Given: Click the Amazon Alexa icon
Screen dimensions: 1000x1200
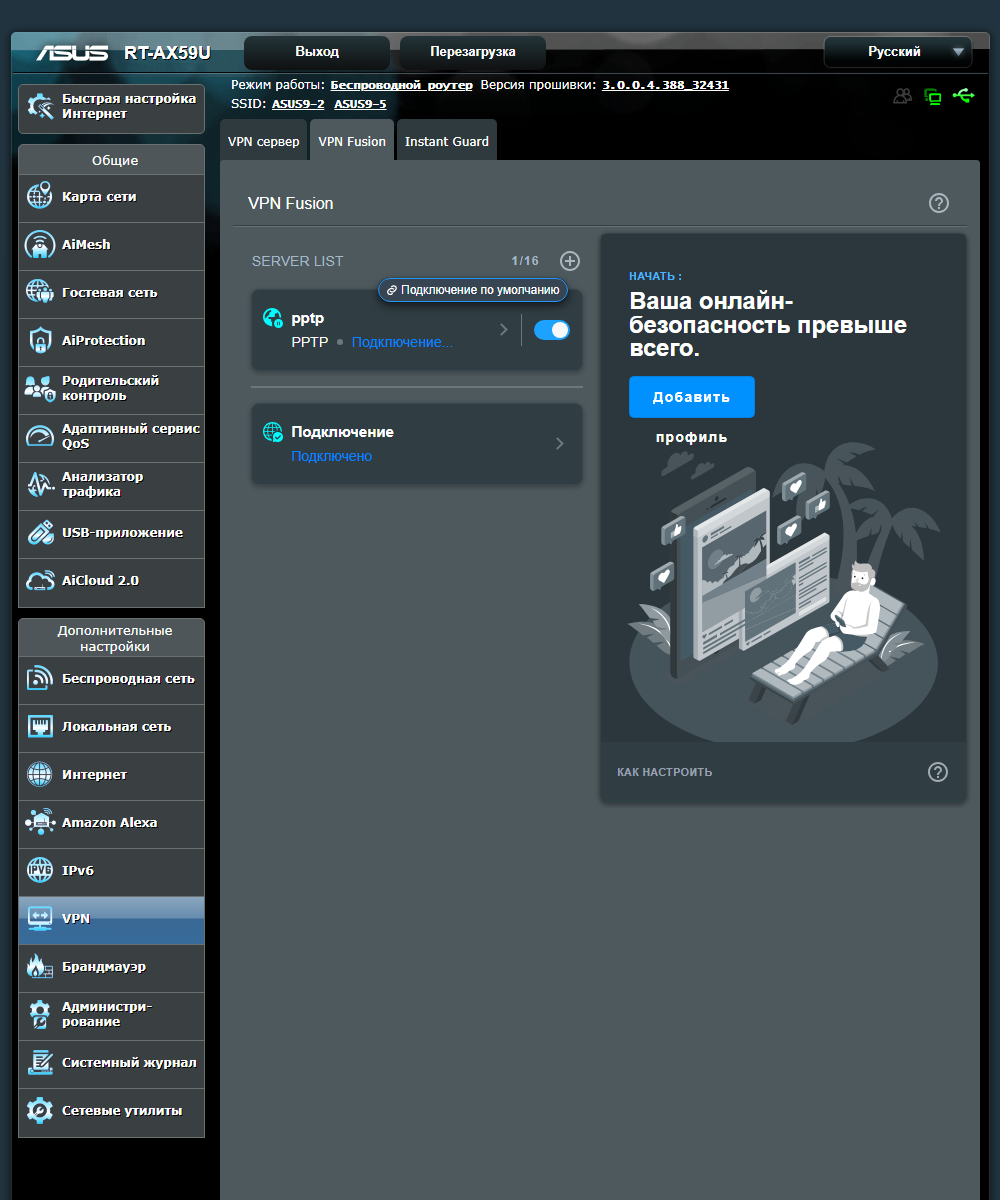Looking at the screenshot, I should coord(39,822).
